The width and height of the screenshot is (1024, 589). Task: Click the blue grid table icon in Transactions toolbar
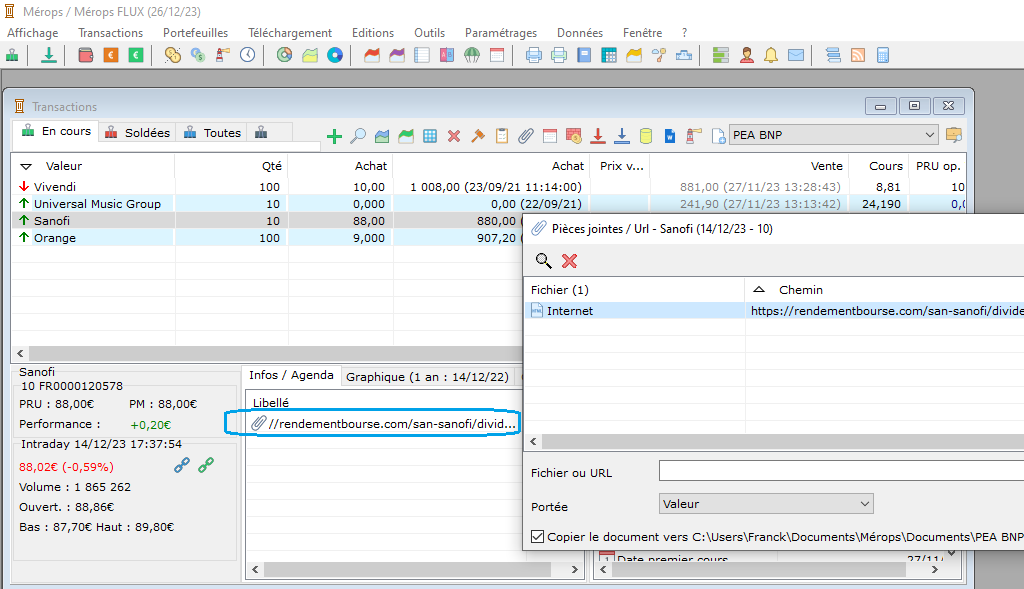(x=430, y=136)
